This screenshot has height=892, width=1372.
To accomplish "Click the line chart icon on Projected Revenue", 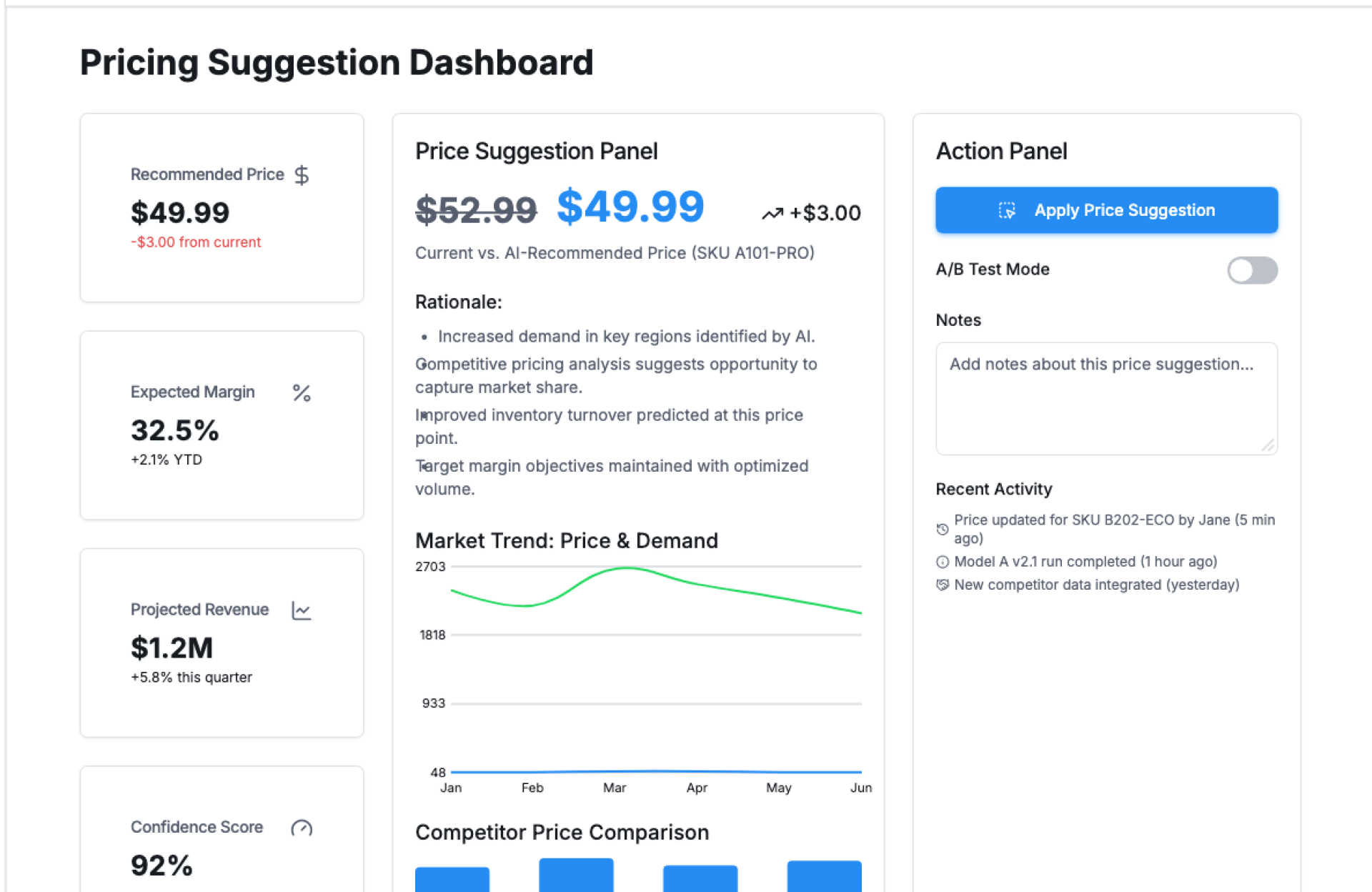I will point(302,610).
